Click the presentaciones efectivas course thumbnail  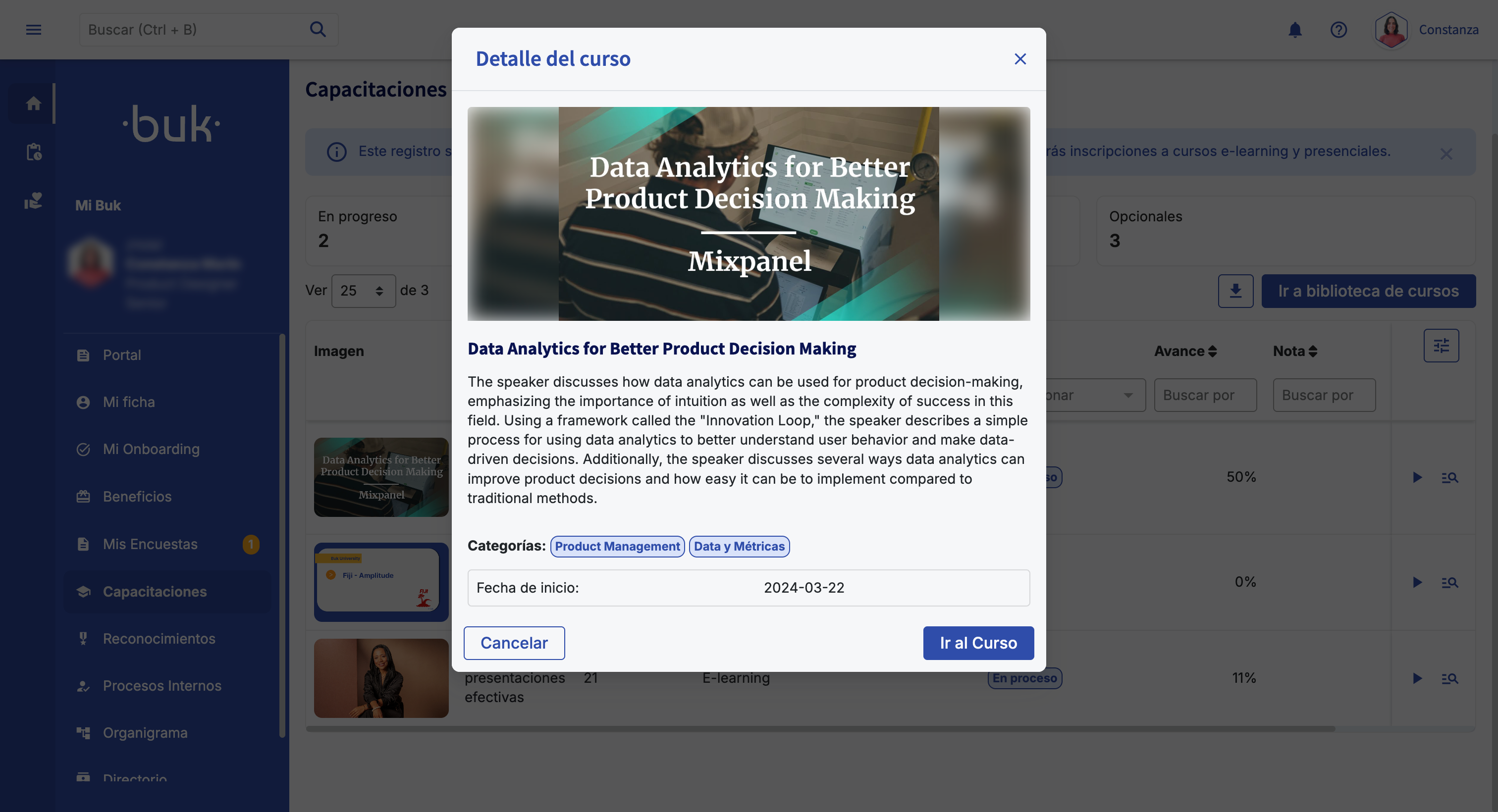pos(381,678)
